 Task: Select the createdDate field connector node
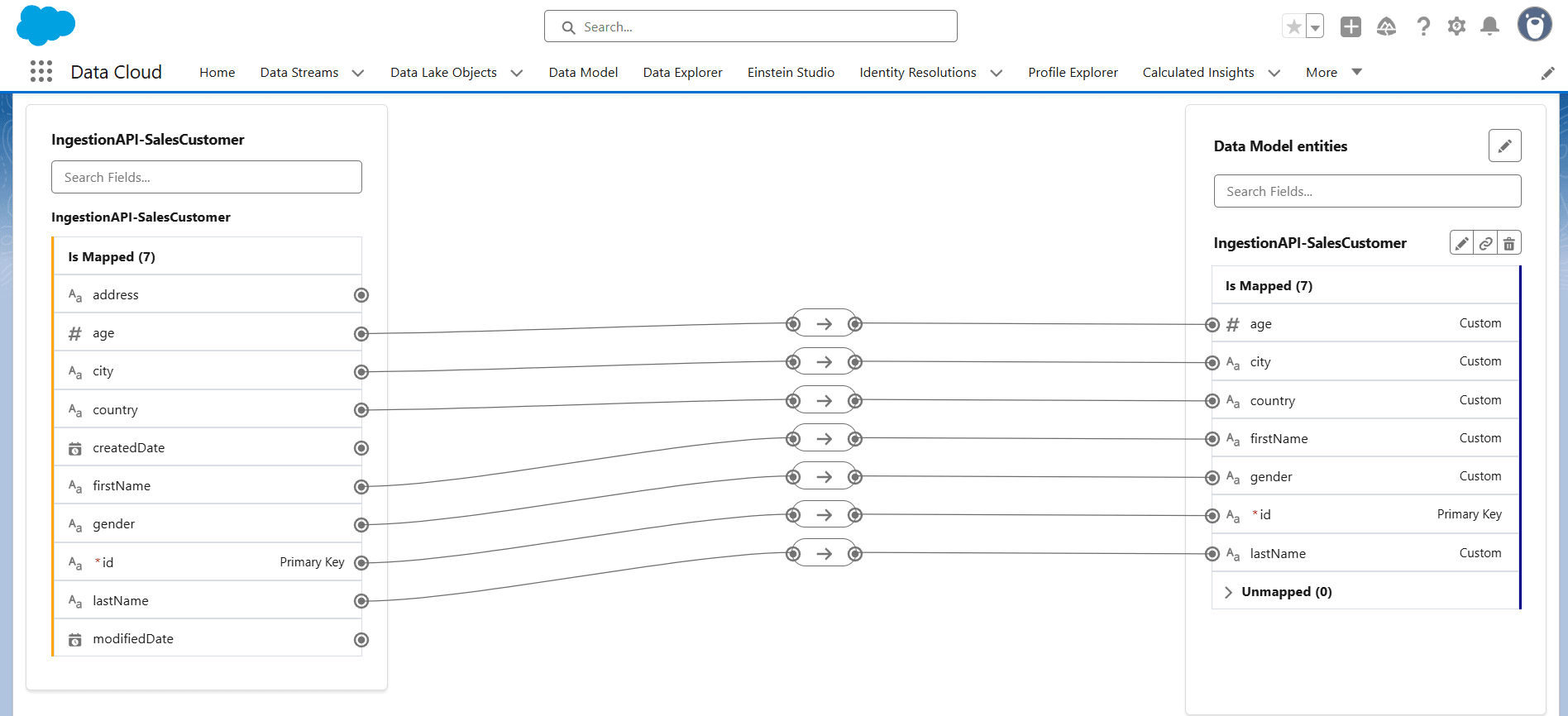(x=361, y=448)
